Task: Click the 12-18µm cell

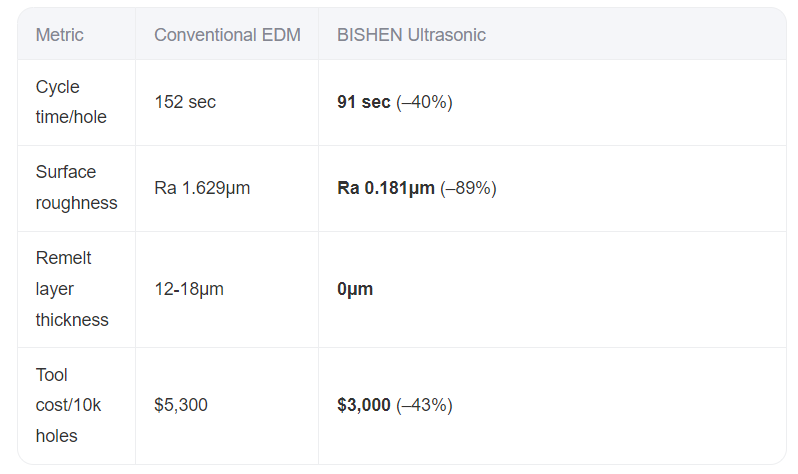Action: point(189,289)
